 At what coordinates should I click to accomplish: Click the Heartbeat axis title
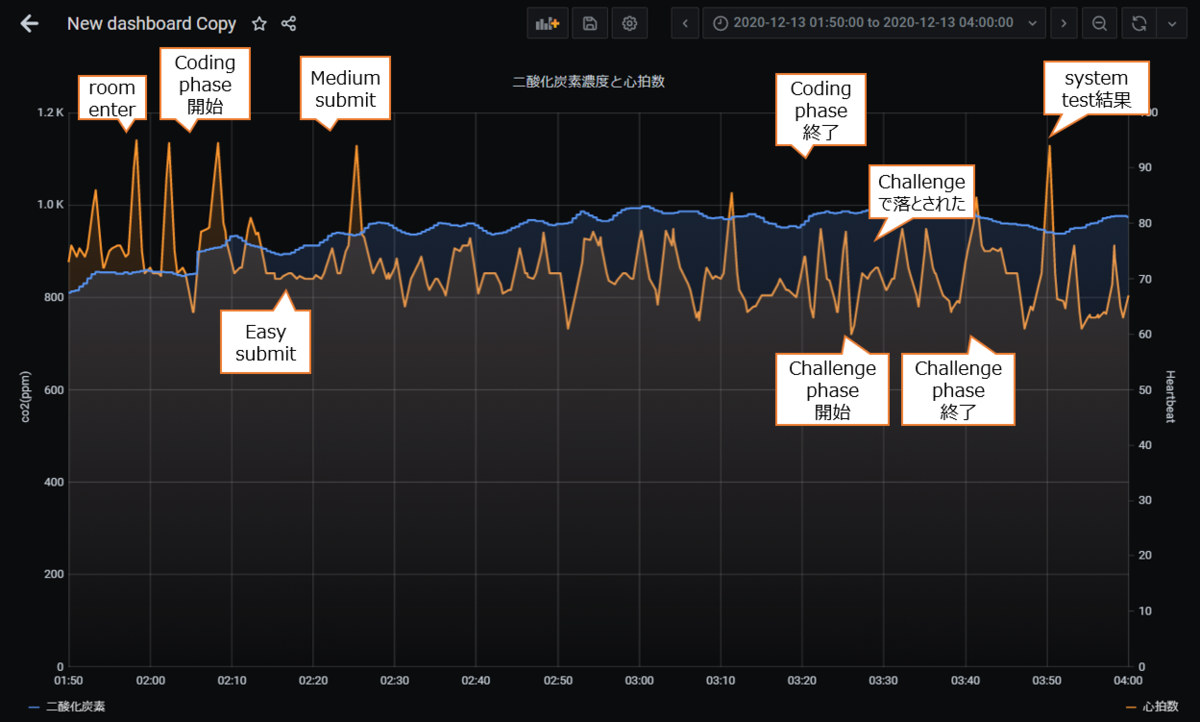click(1171, 396)
